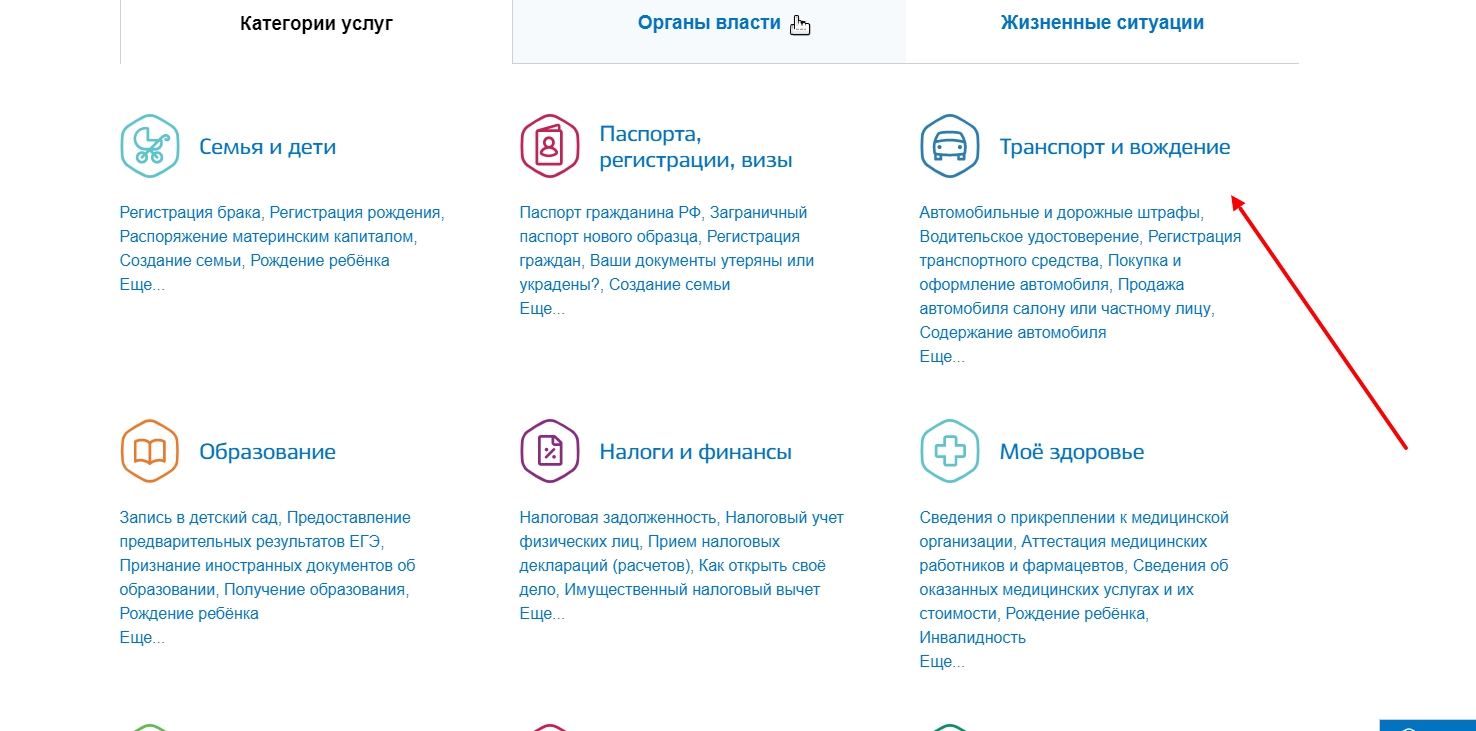Open the Паспорта, регистрации, визы heading

click(x=696, y=147)
